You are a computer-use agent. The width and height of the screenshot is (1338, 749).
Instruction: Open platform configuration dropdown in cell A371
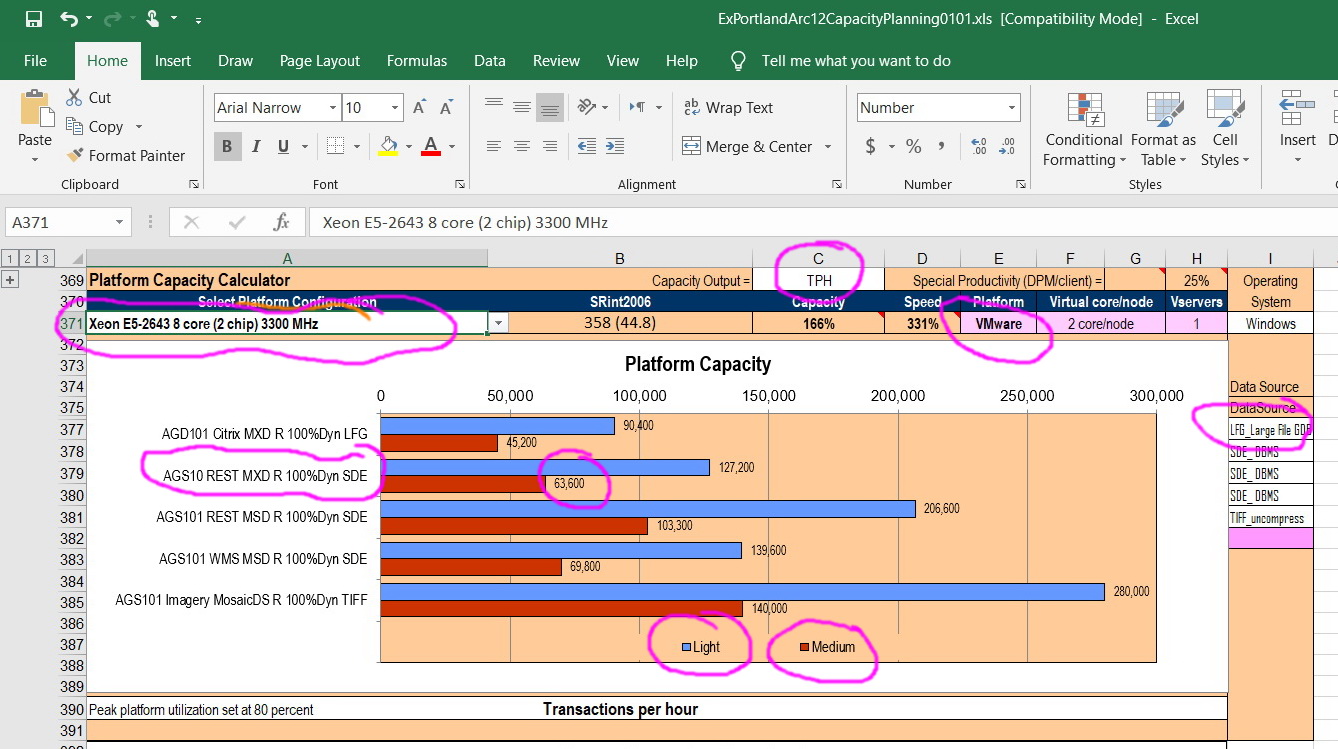click(499, 323)
